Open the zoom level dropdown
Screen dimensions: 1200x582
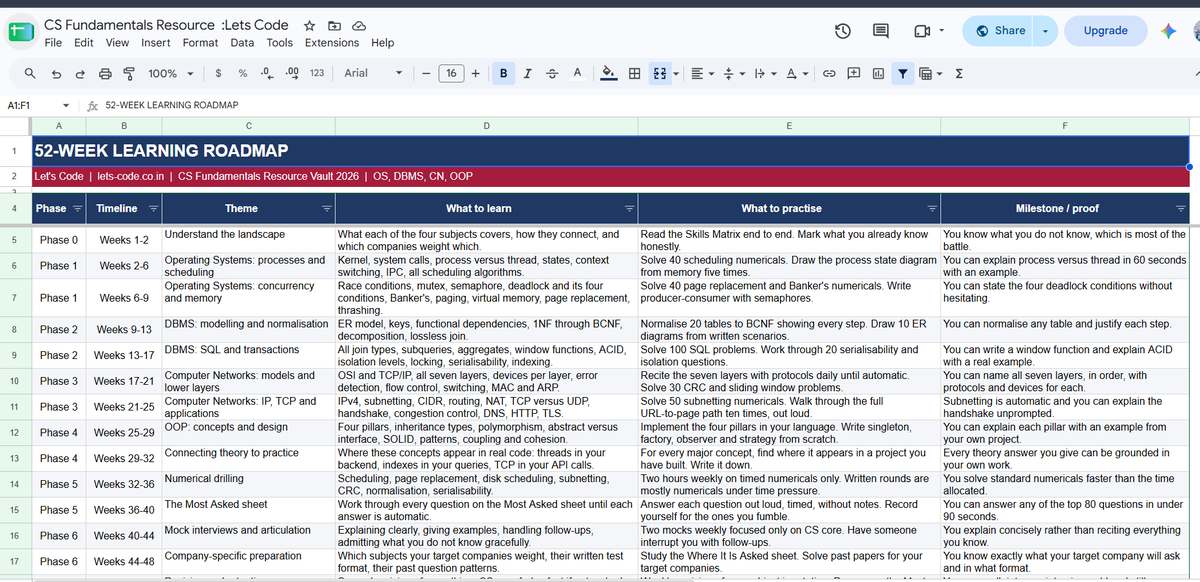point(169,73)
